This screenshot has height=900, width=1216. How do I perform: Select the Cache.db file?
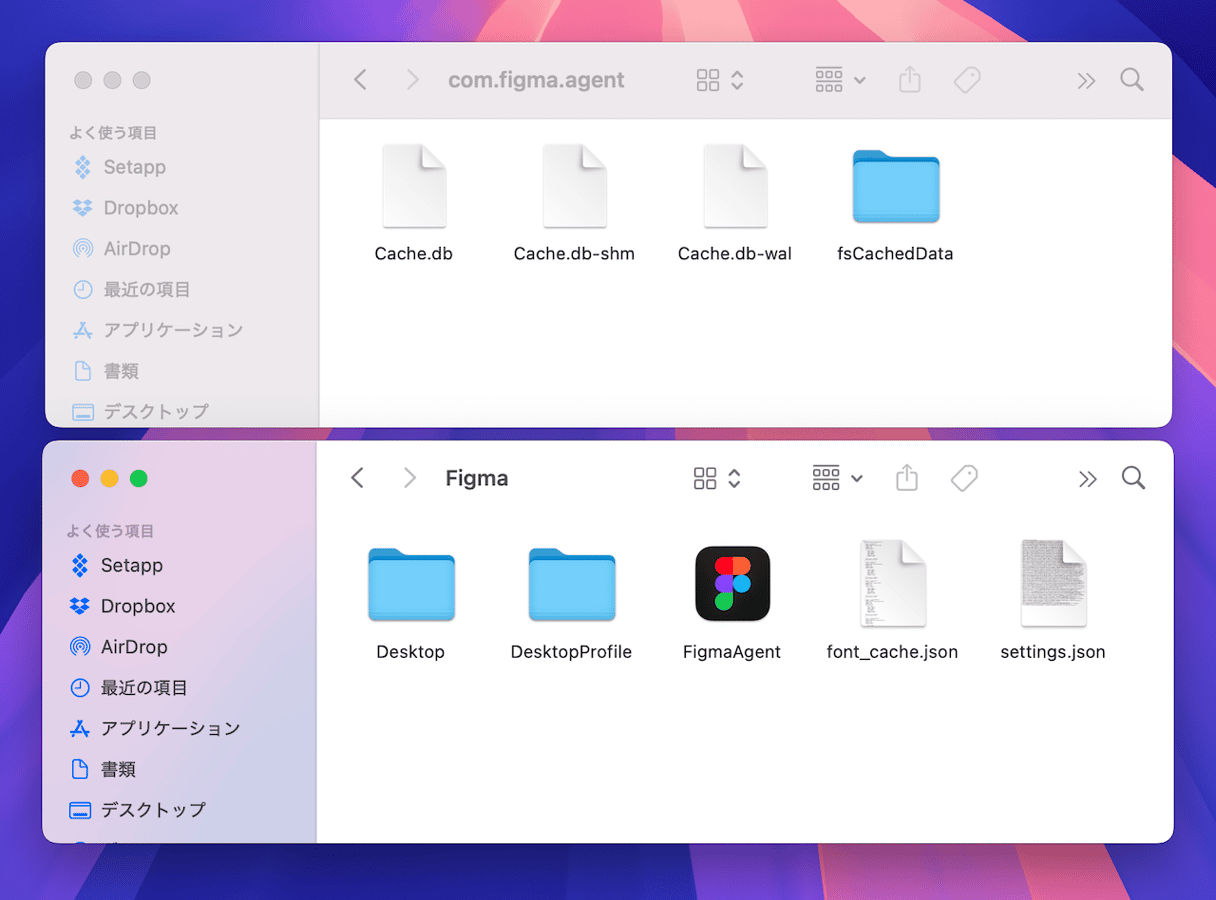(414, 187)
